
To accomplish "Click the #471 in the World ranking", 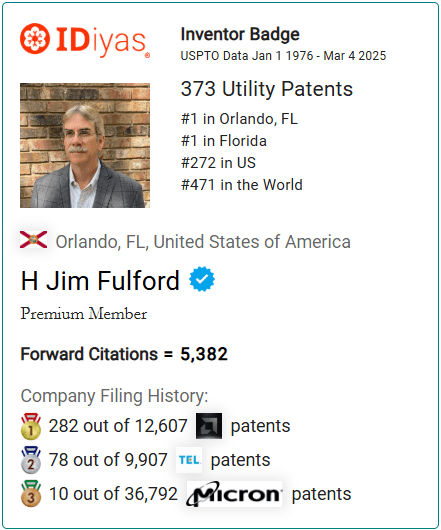I will pyautogui.click(x=242, y=185).
